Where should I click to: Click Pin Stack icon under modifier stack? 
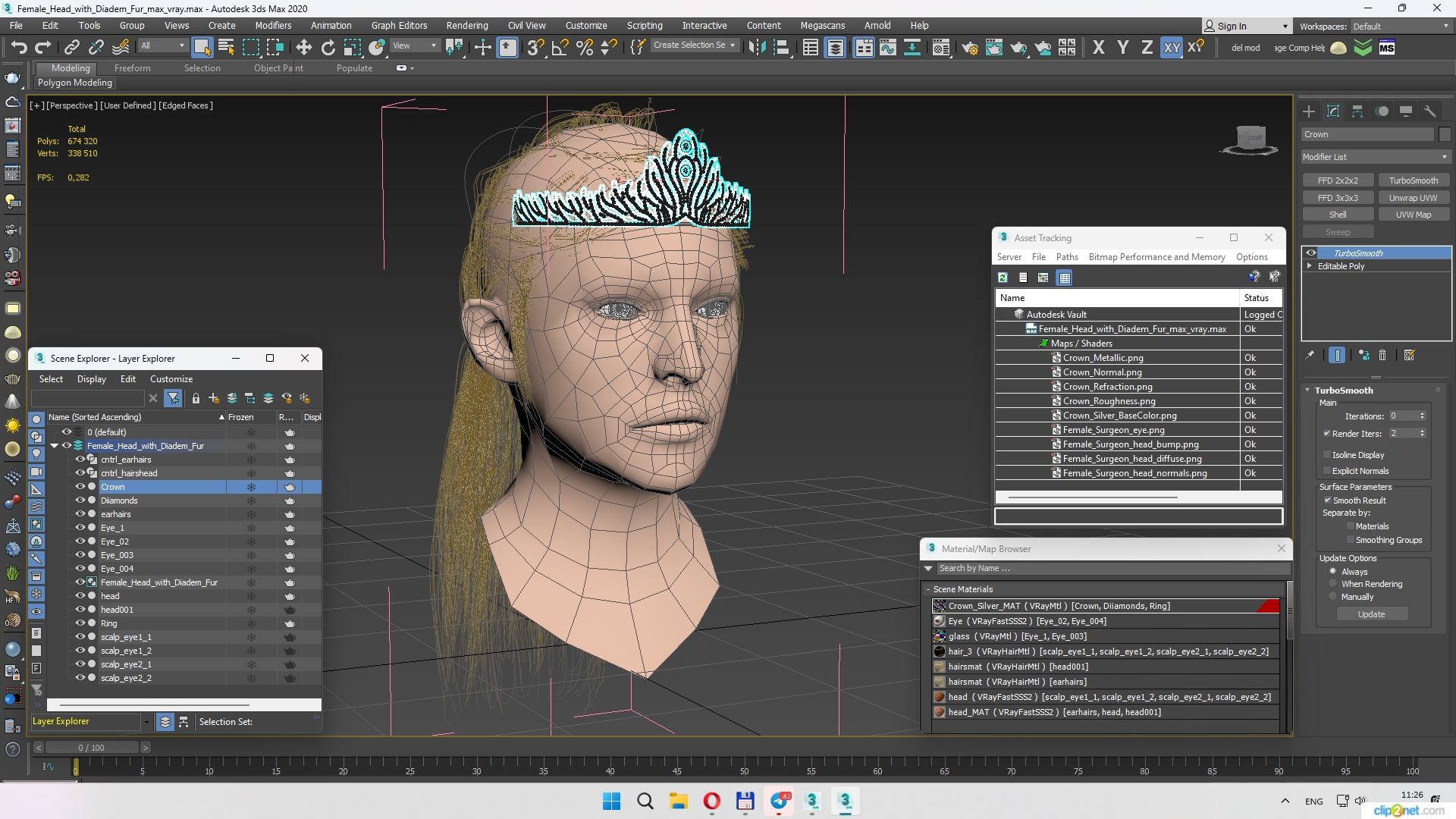tap(1310, 355)
